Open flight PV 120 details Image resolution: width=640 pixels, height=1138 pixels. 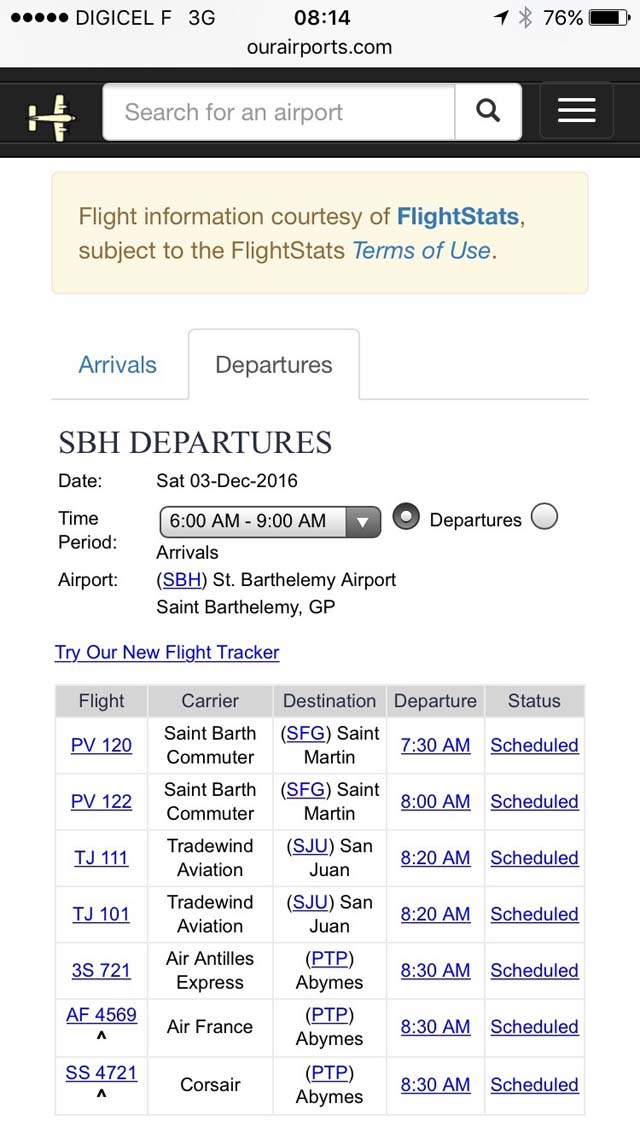tap(102, 745)
